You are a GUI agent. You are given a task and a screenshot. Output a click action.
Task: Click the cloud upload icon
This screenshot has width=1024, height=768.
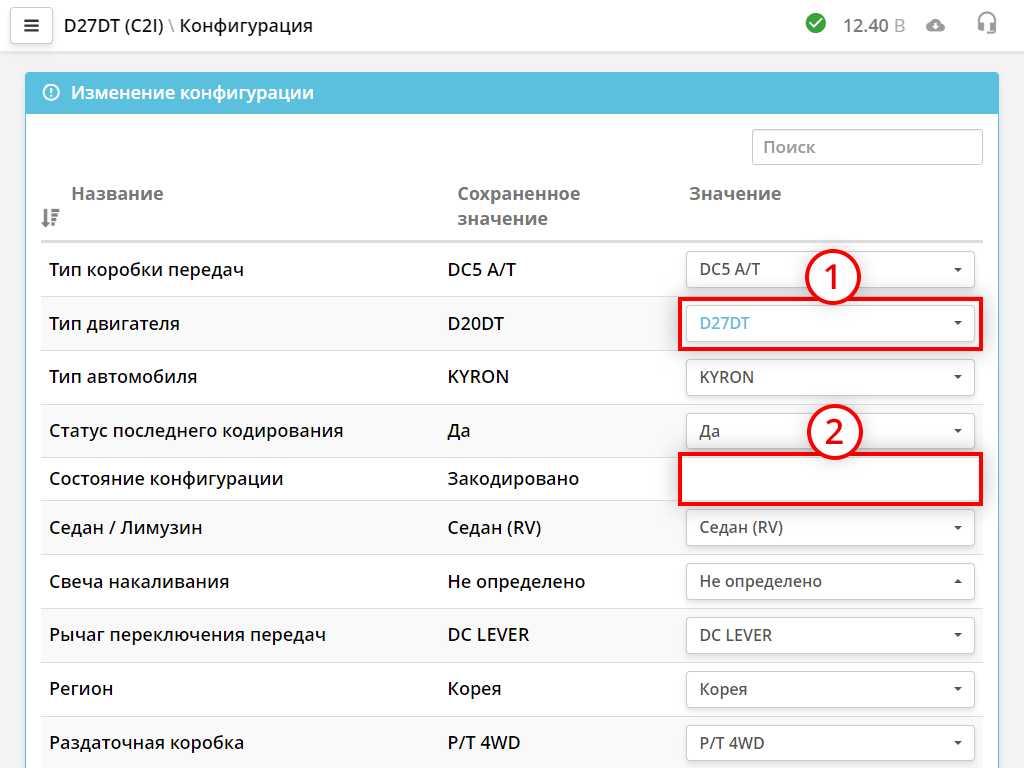[x=935, y=25]
